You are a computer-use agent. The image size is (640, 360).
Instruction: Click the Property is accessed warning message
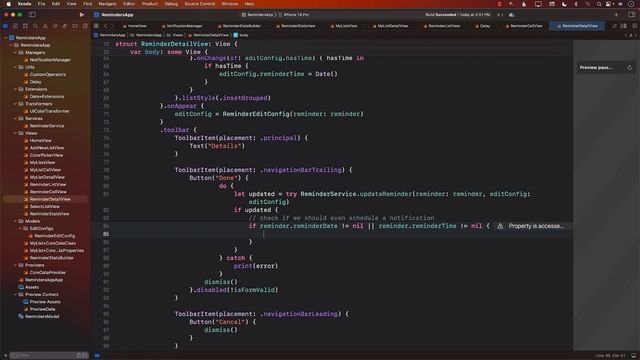[x=536, y=226]
